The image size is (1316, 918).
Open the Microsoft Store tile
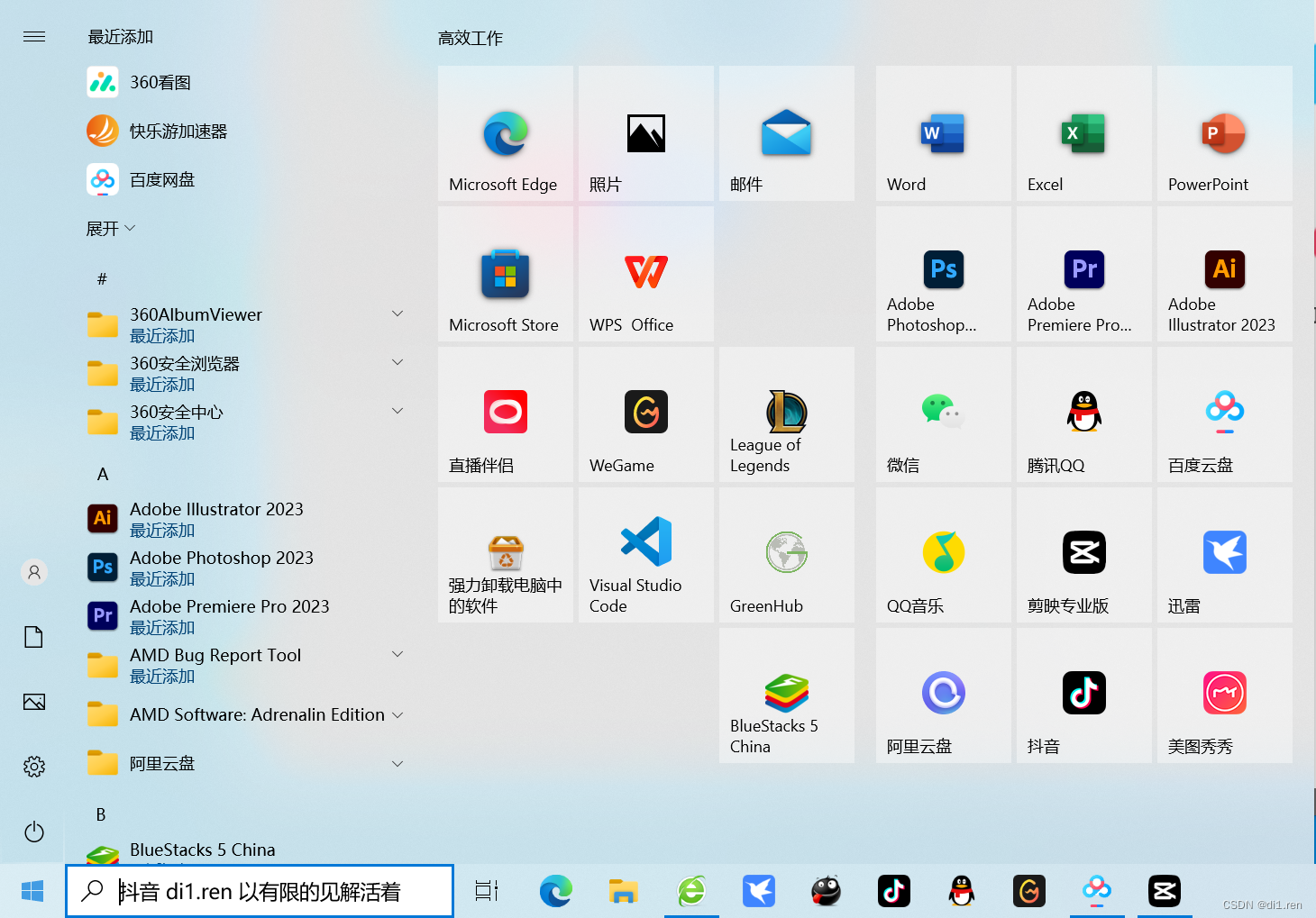(506, 274)
